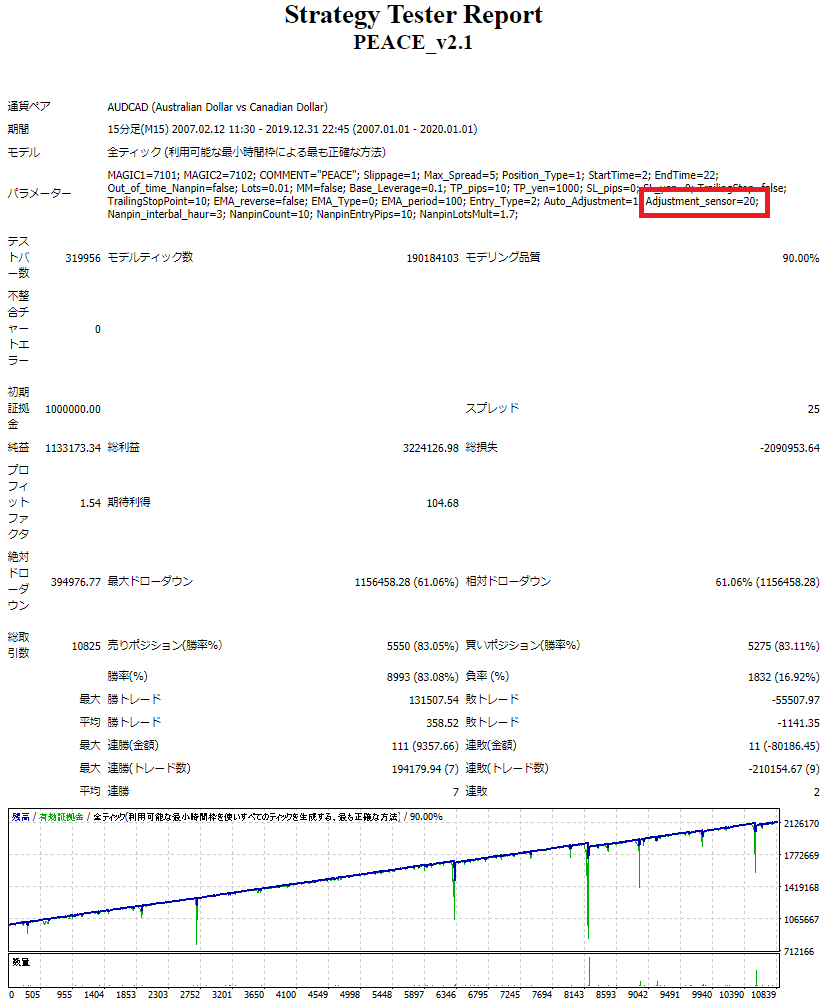The width and height of the screenshot is (831, 1003).
Task: Select the expected payoff value '104.68'
Action: click(x=443, y=503)
